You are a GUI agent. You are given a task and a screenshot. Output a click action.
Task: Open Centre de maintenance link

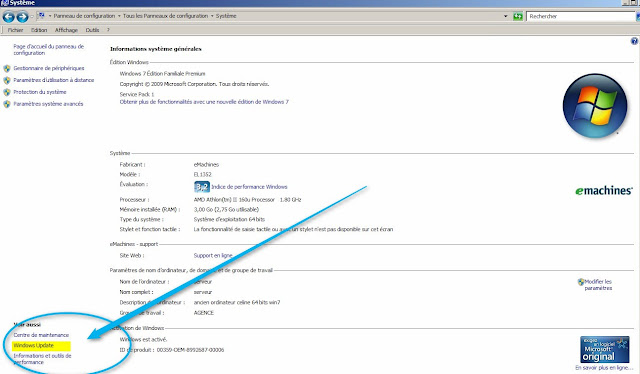click(x=41, y=335)
